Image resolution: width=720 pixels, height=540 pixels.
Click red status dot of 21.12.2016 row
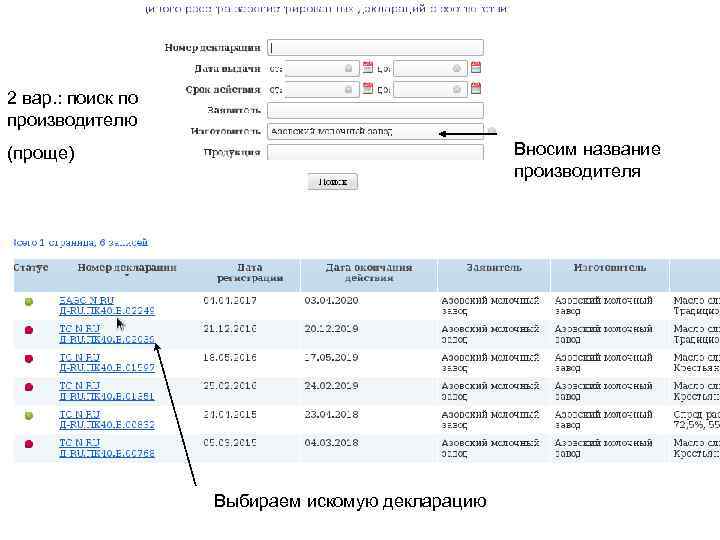[28, 330]
